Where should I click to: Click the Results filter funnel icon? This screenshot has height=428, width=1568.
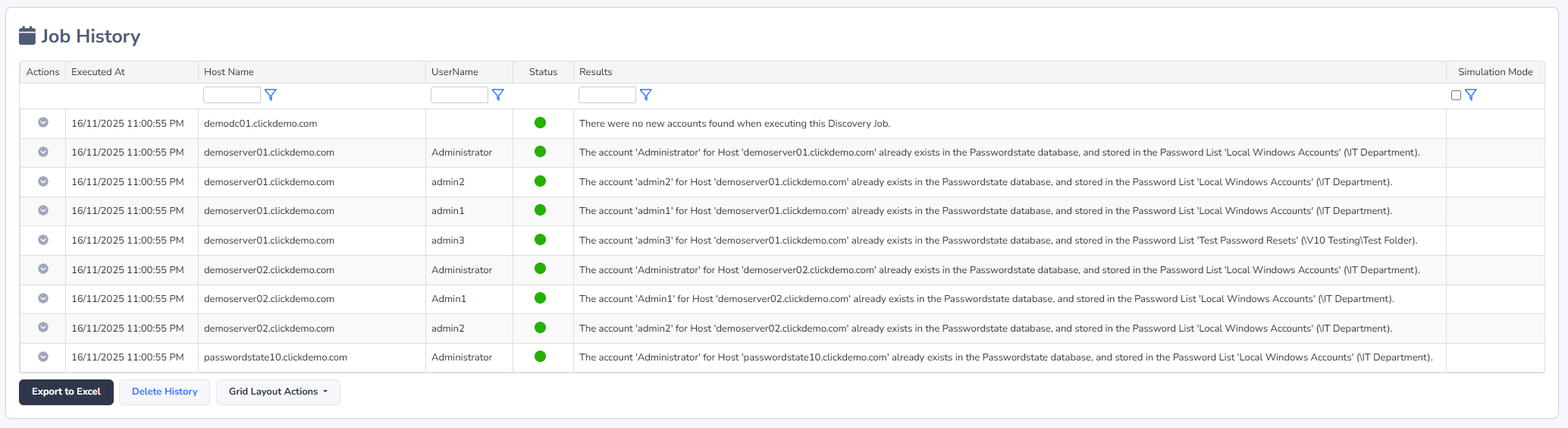pyautogui.click(x=646, y=95)
